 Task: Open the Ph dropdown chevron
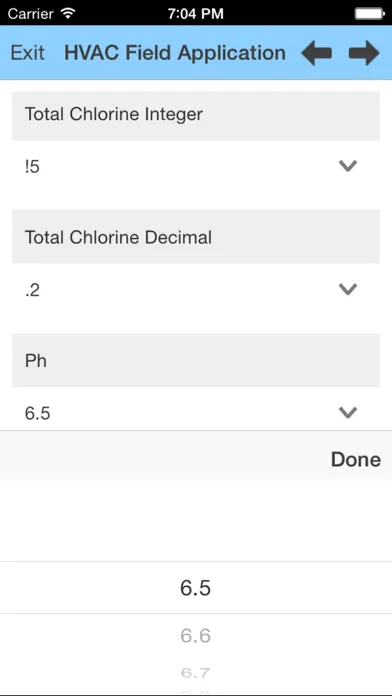(x=348, y=413)
